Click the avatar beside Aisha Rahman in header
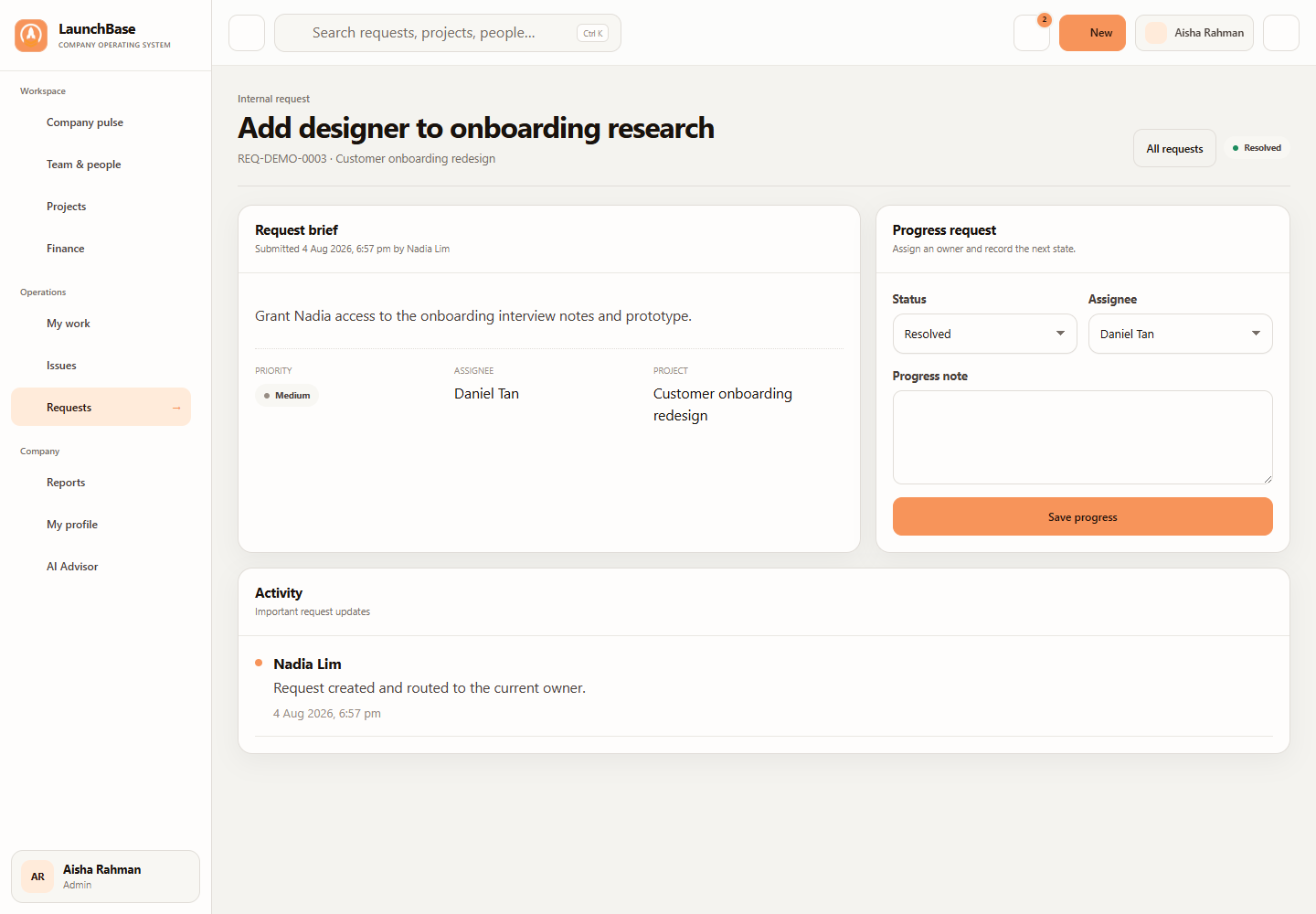The image size is (1316, 914). coord(1156,33)
